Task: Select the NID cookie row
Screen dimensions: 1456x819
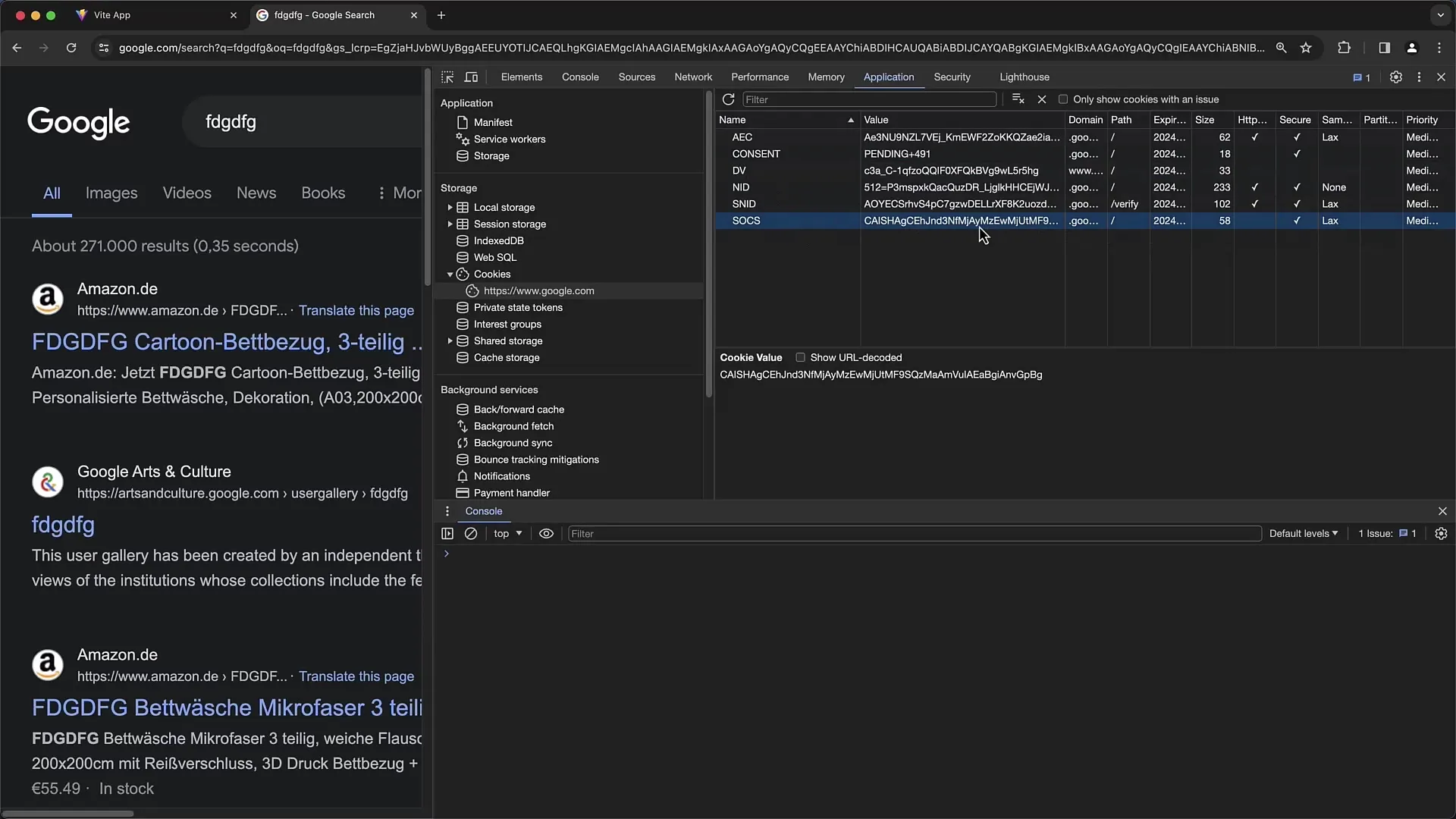Action: point(1084,187)
